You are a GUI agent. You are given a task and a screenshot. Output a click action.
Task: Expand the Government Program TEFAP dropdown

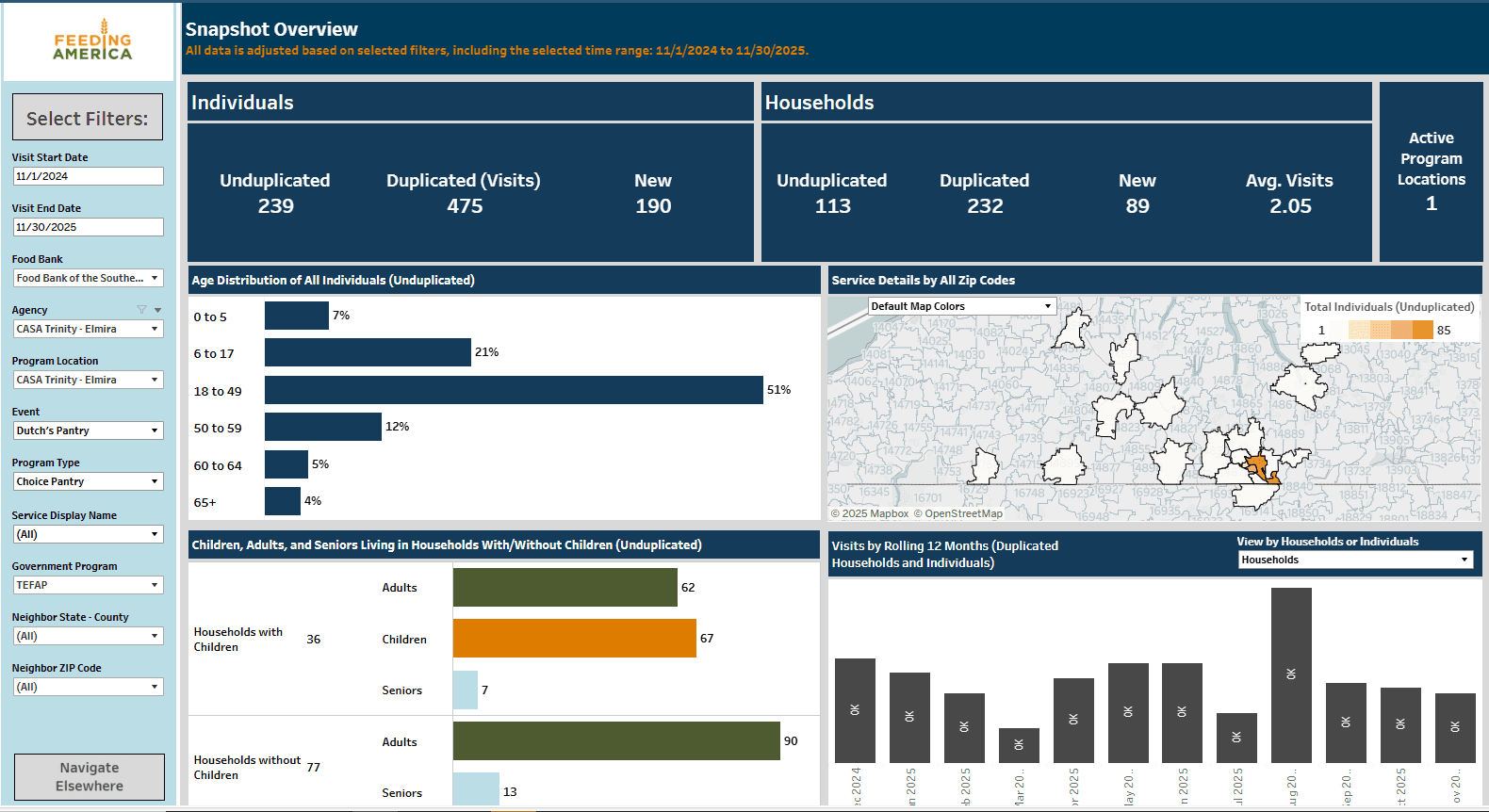pos(88,585)
